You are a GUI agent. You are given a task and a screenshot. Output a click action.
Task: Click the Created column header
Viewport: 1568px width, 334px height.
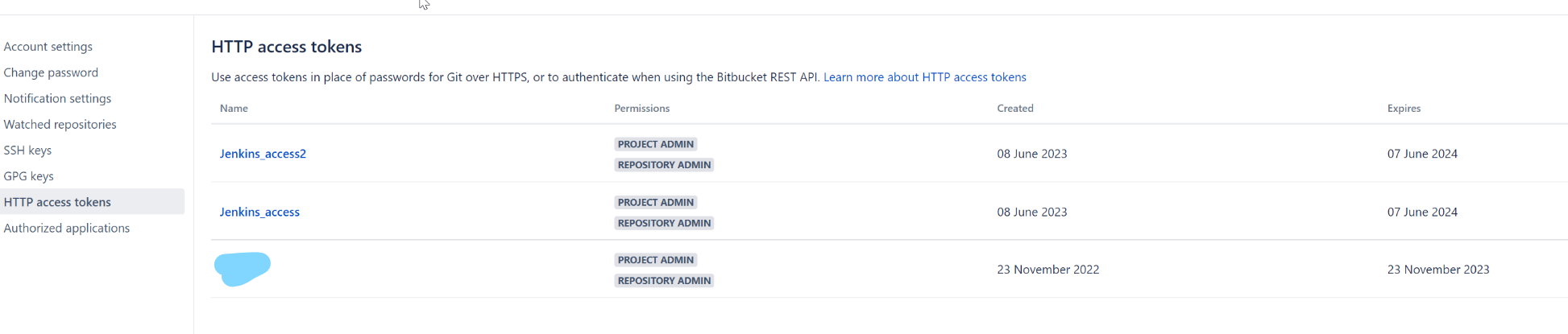(1014, 108)
